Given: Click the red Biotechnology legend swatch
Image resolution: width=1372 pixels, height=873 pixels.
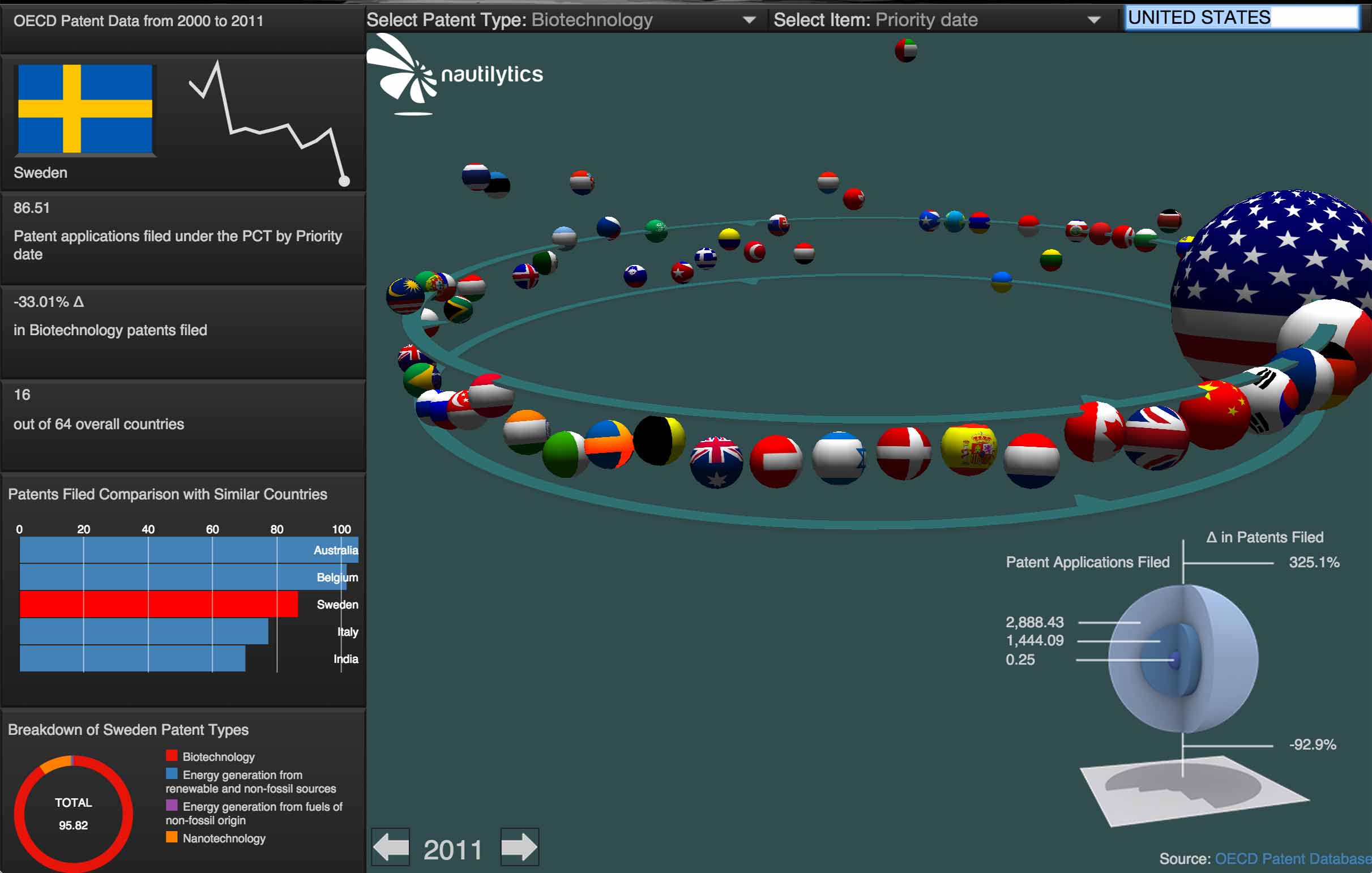Looking at the screenshot, I should (x=172, y=756).
